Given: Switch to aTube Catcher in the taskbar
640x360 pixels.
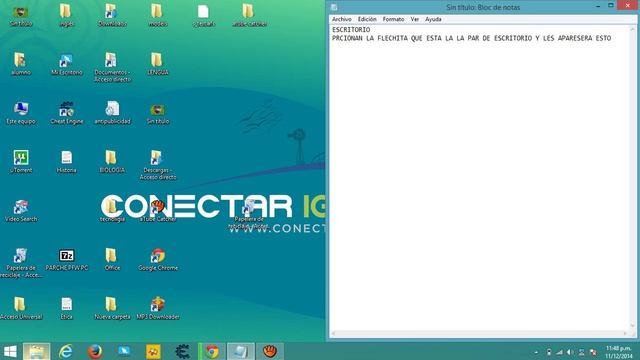Looking at the screenshot, I should click(269, 351).
